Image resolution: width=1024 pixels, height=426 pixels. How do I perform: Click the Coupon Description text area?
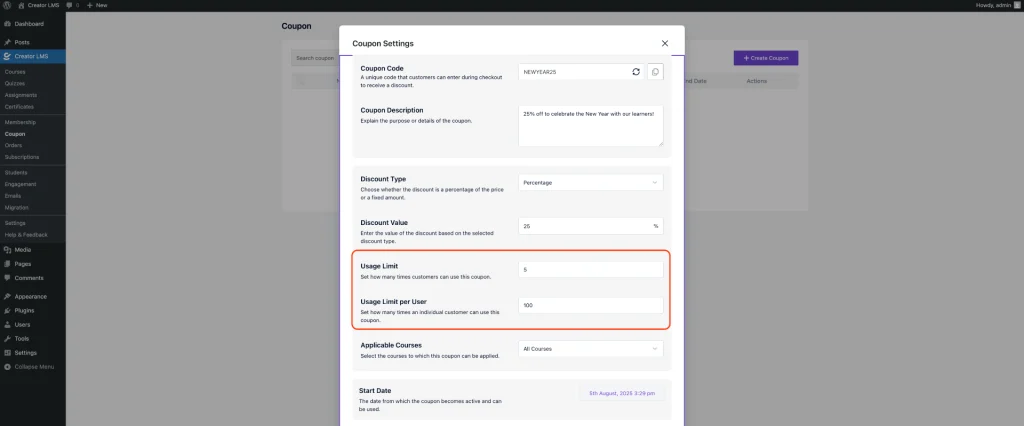click(x=590, y=126)
